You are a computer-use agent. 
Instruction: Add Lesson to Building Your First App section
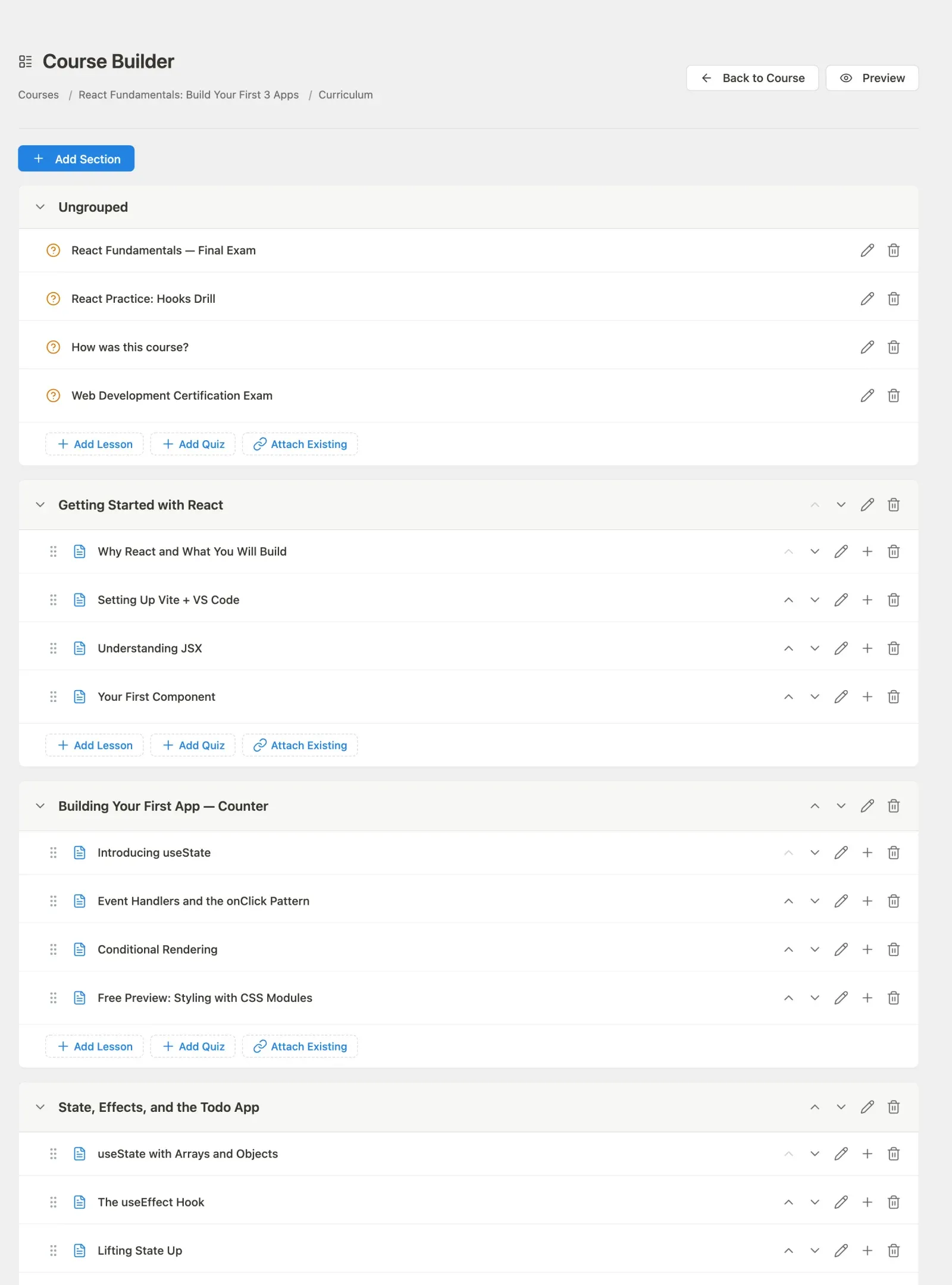click(95, 1046)
